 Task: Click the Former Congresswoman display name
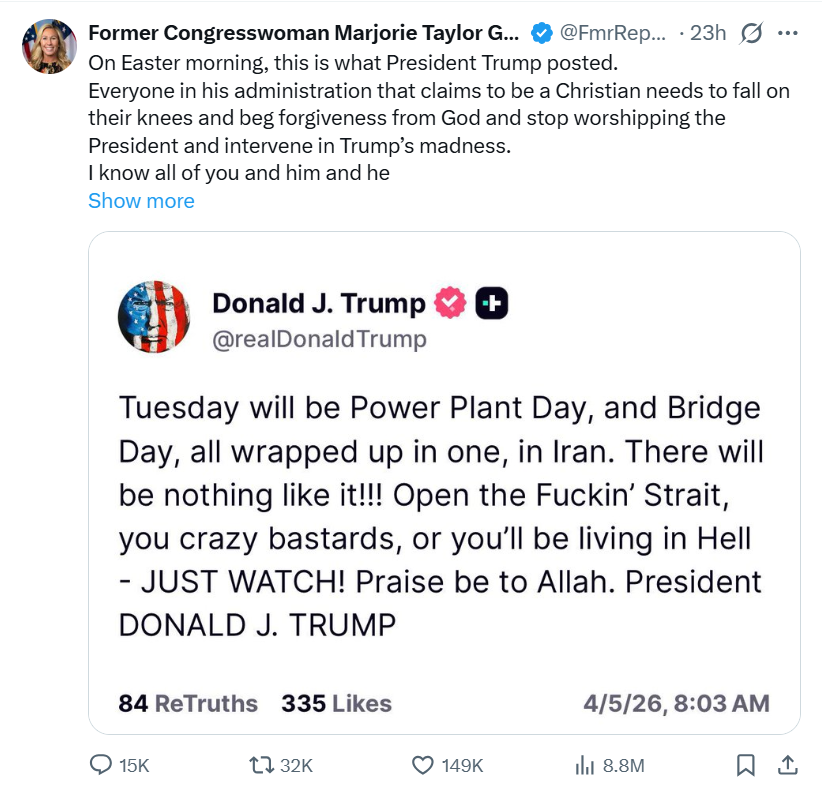[x=304, y=33]
